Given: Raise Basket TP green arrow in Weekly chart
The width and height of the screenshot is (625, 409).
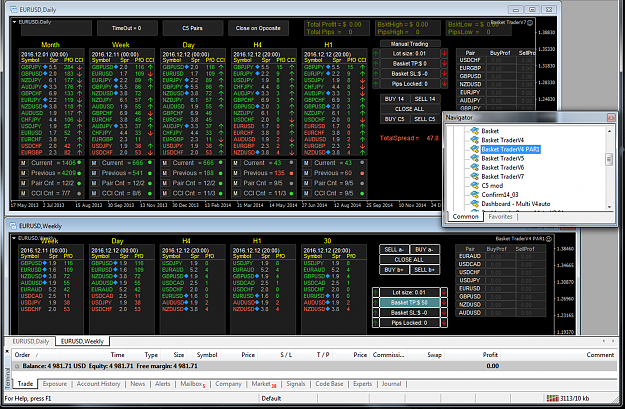Looking at the screenshot, I should tap(375, 303).
